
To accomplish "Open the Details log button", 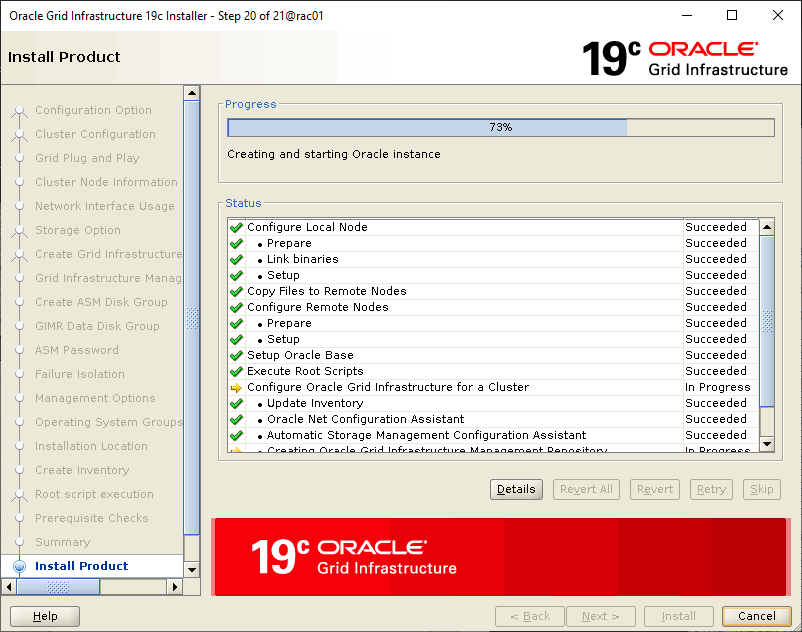I will point(516,490).
